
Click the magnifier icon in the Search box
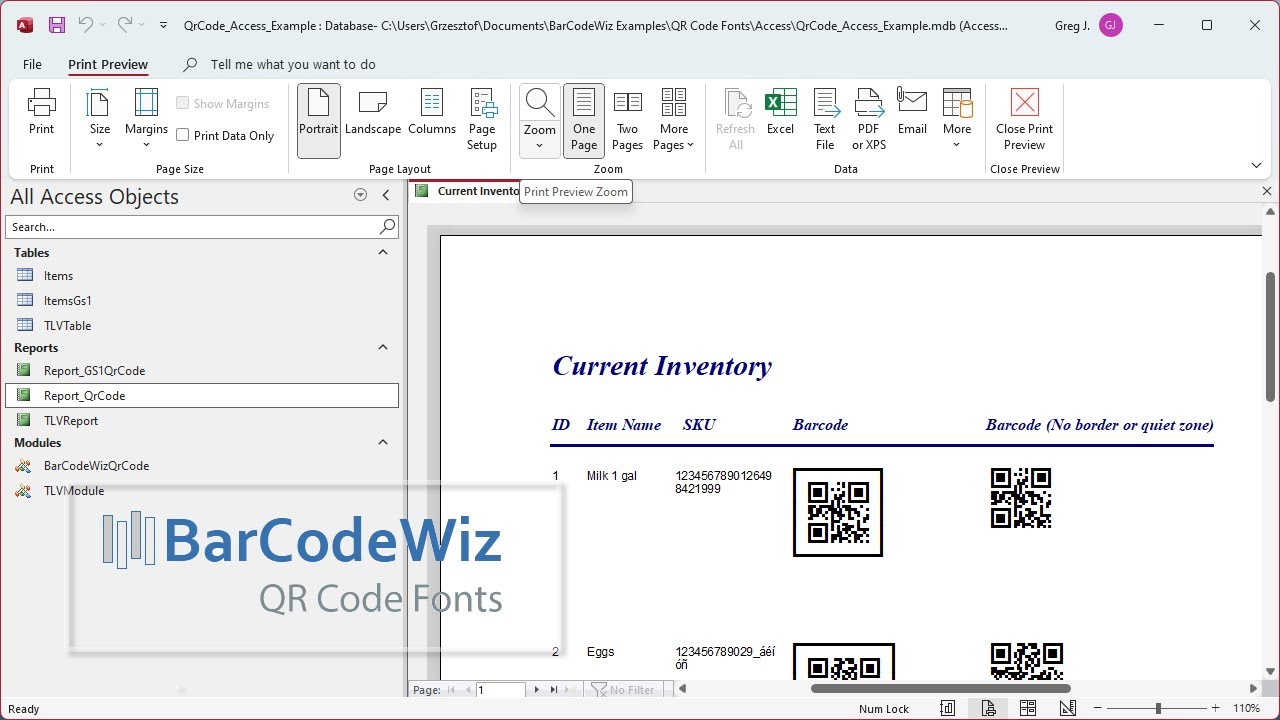pyautogui.click(x=388, y=227)
